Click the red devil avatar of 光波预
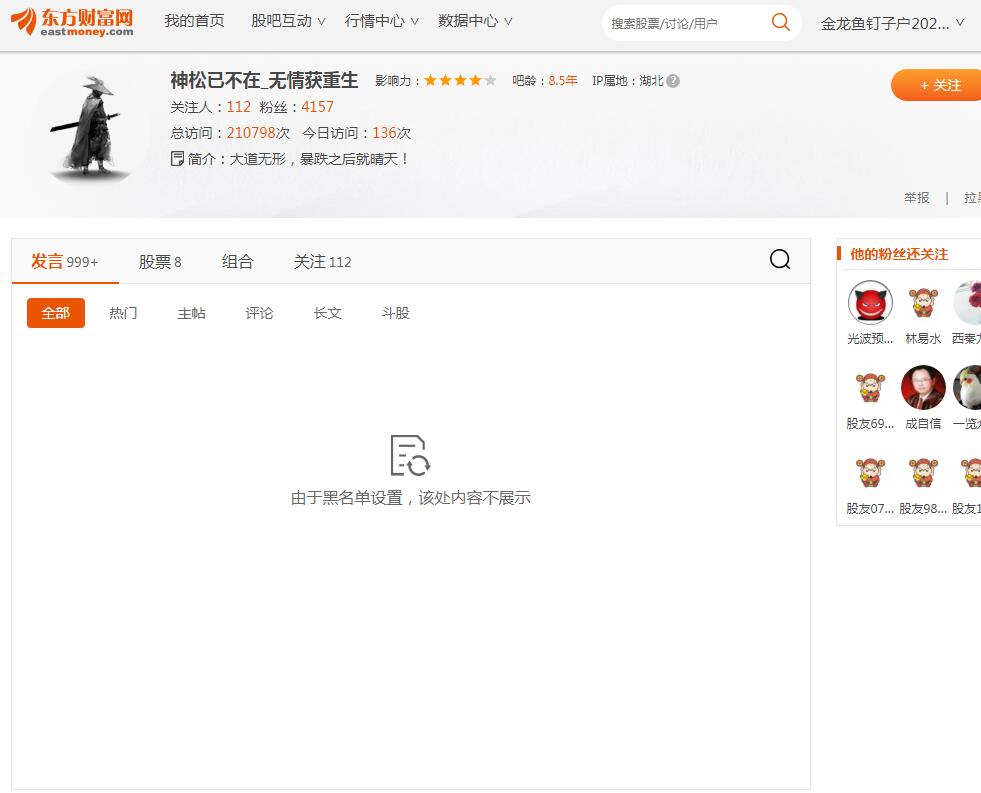 [x=869, y=302]
